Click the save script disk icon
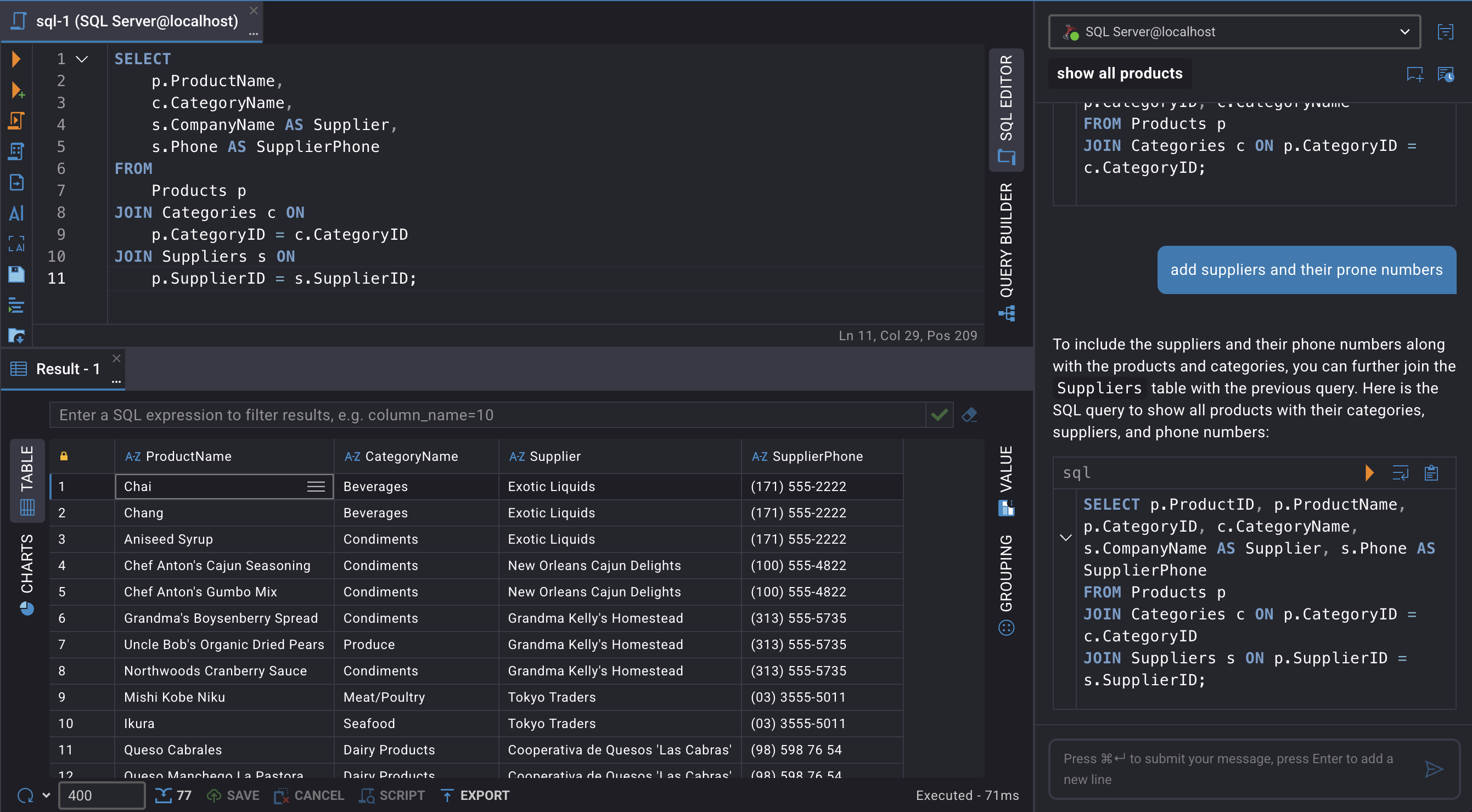This screenshot has width=1472, height=812. pos(16,274)
